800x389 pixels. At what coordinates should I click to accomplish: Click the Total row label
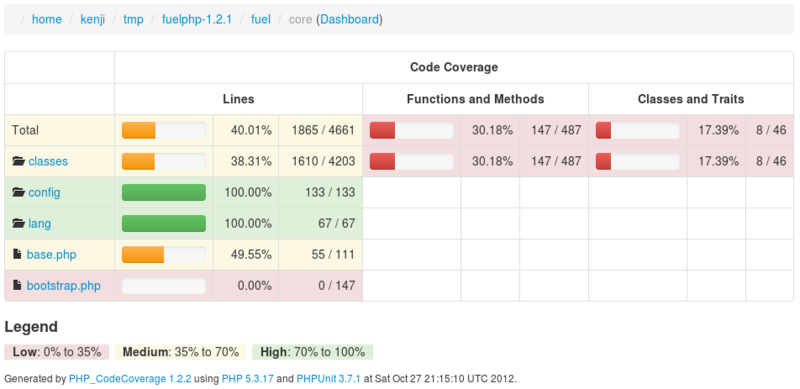pyautogui.click(x=26, y=130)
